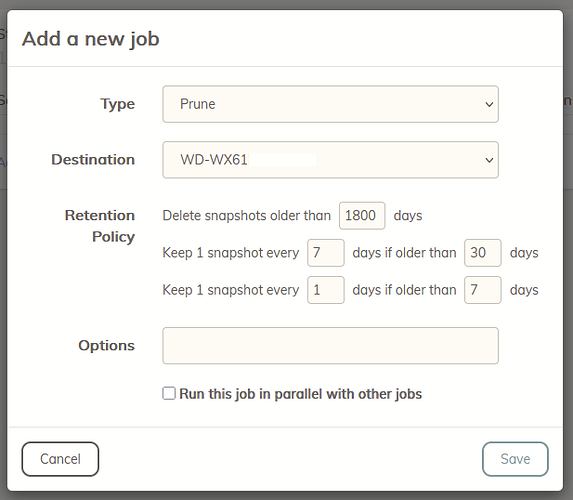The image size is (573, 500).
Task: Click the Cancel button
Action: (x=60, y=459)
